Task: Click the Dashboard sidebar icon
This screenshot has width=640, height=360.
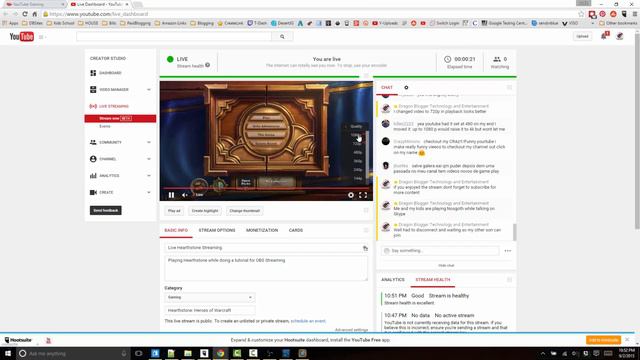Action: 93,73
